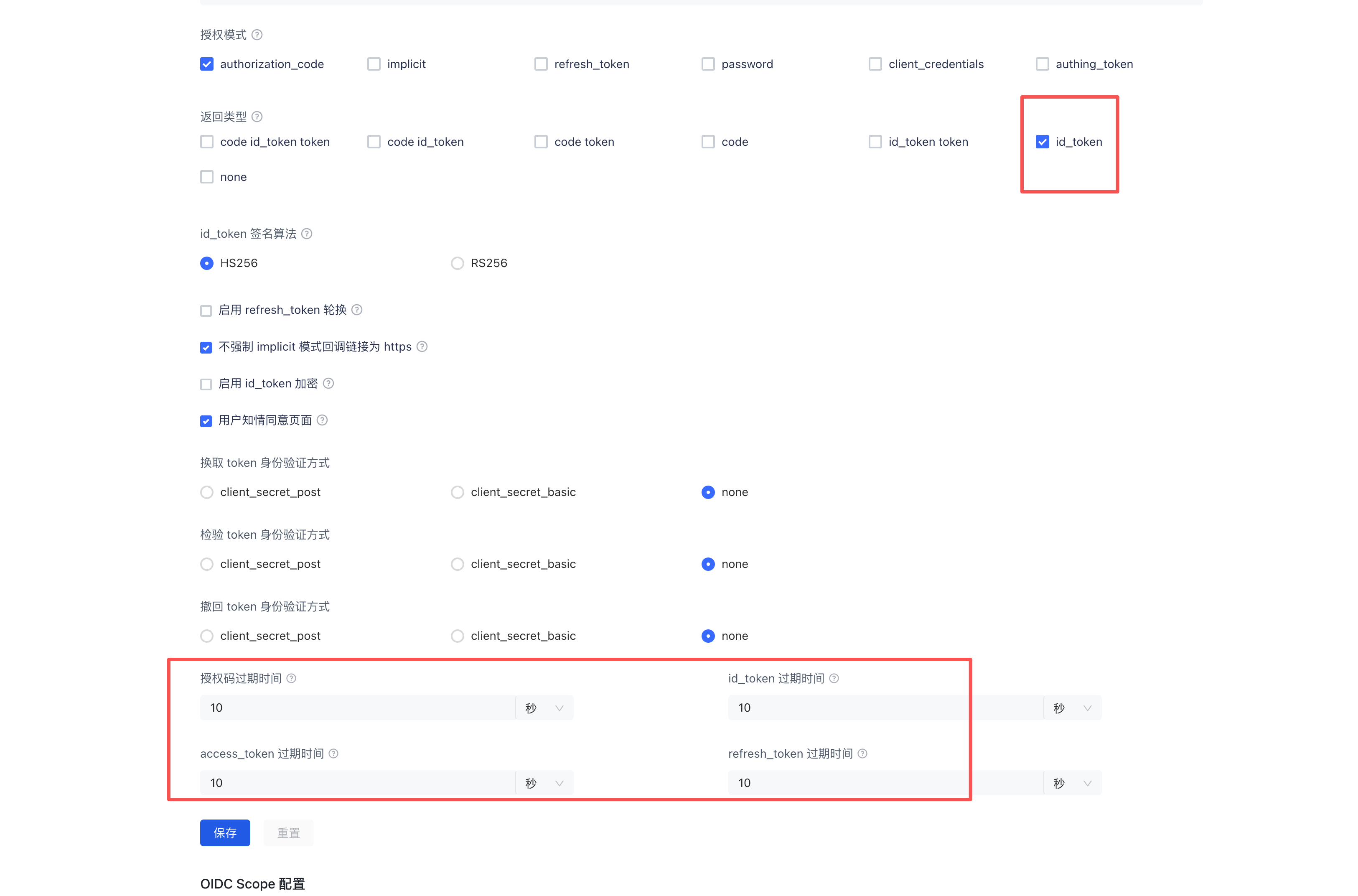Enable the refresh_token grant checkbox

tap(540, 64)
